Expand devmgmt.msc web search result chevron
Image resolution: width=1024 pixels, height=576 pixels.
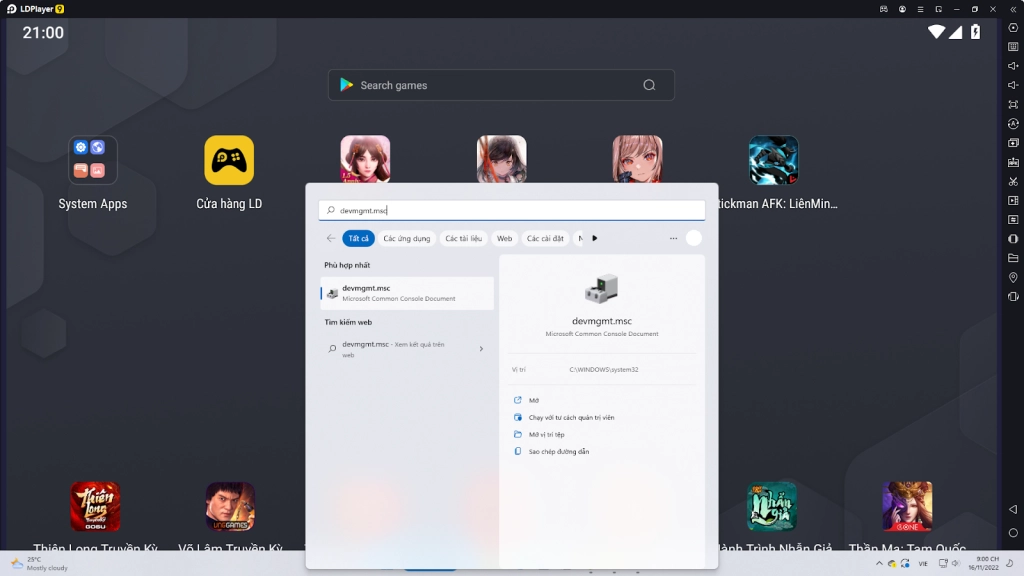(481, 349)
